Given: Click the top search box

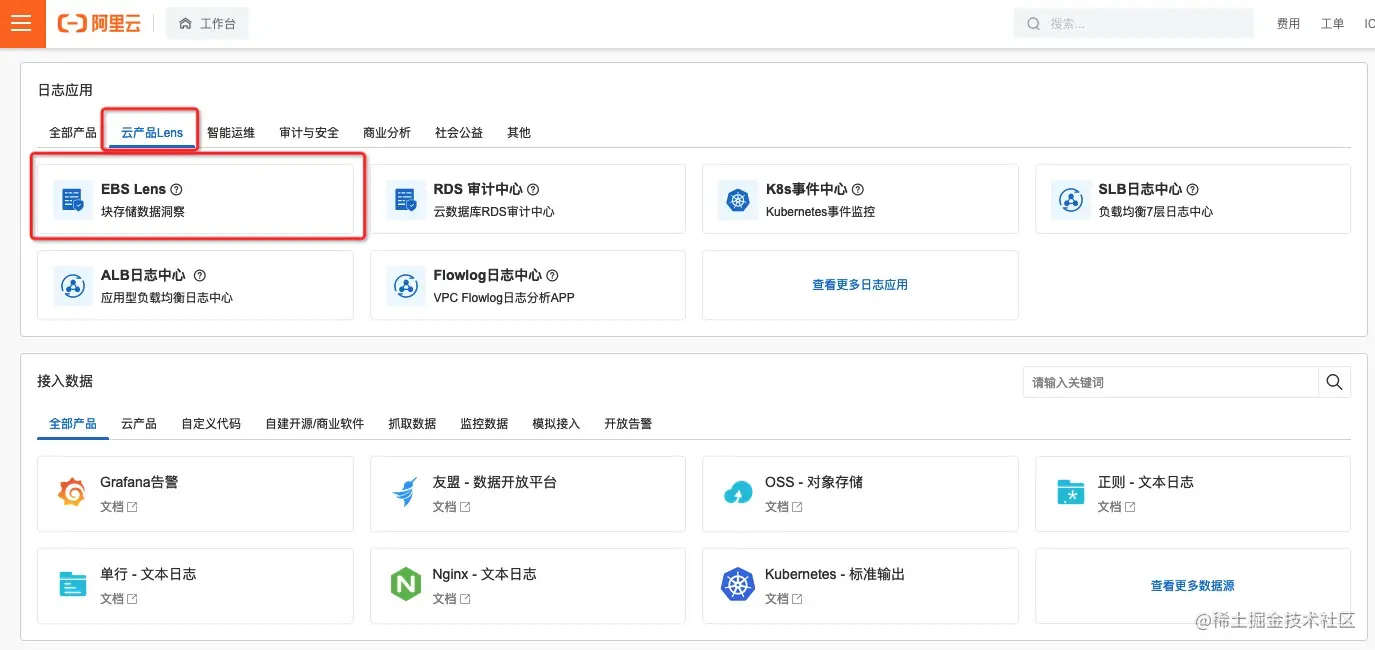Looking at the screenshot, I should click(x=1134, y=23).
